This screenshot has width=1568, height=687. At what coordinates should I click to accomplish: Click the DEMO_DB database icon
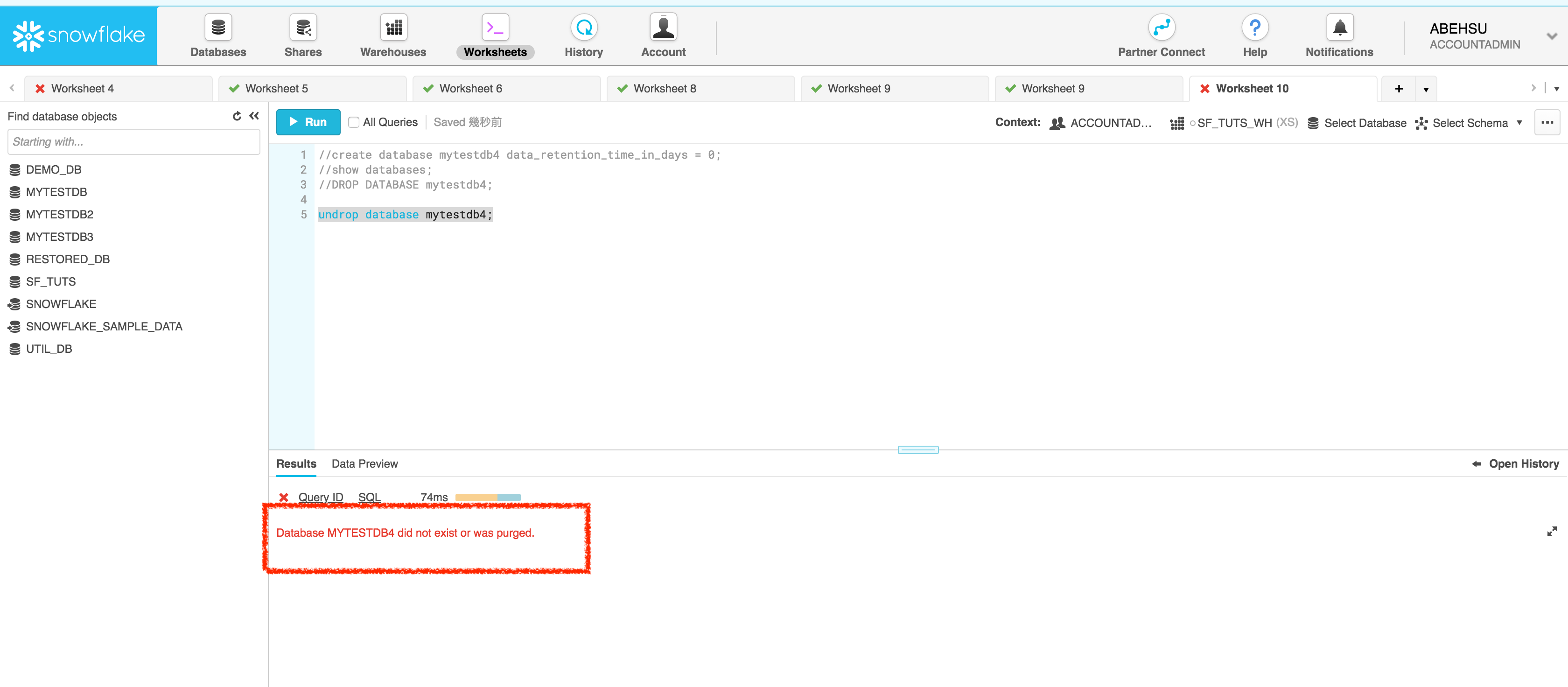(x=15, y=170)
